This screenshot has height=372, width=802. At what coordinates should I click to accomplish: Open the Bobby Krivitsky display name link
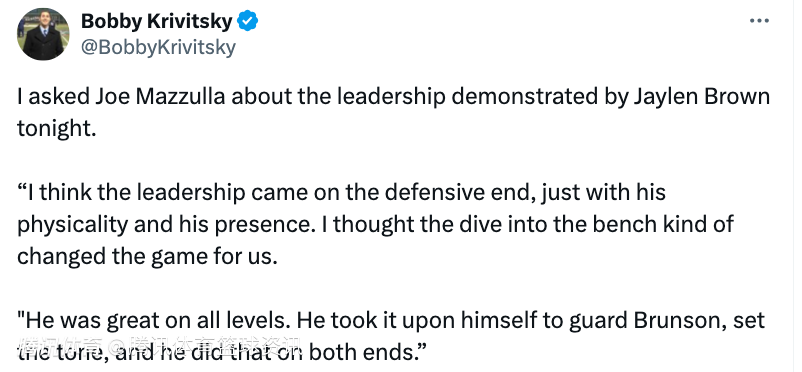point(158,21)
